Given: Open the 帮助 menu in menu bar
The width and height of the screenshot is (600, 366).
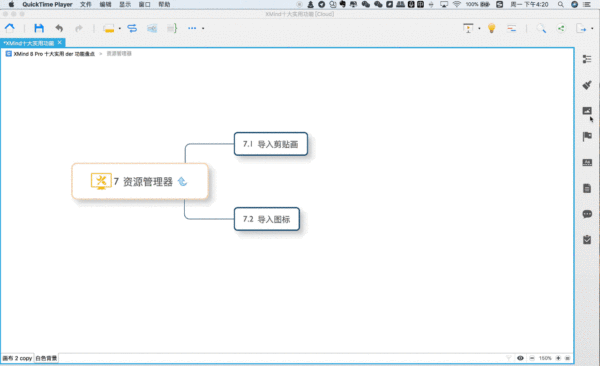Looking at the screenshot, I should tap(164, 5).
